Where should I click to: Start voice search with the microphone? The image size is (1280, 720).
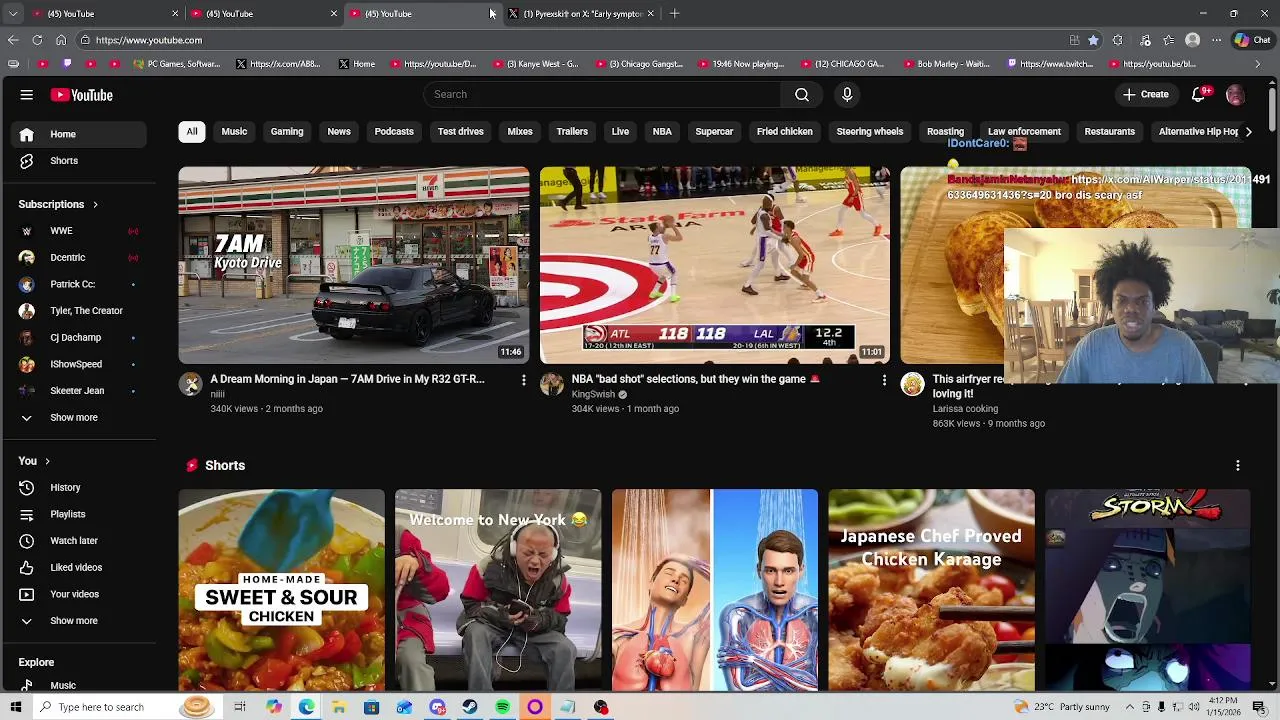(847, 94)
